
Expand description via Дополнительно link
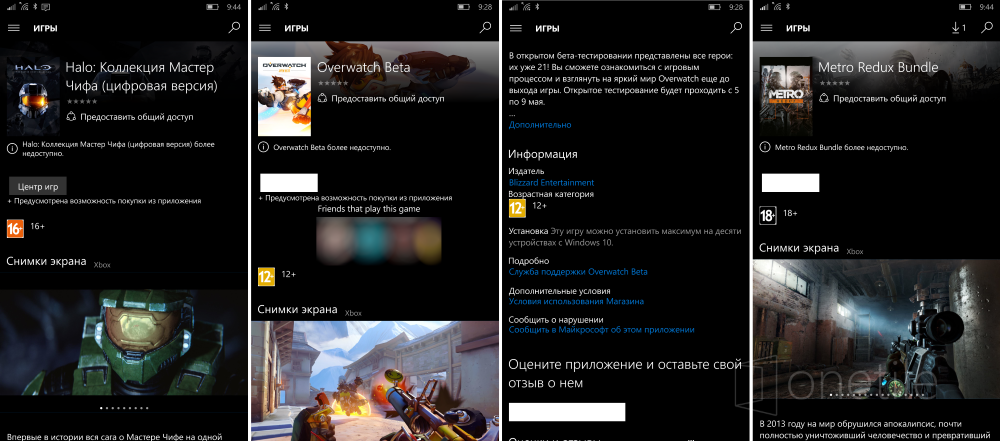pos(540,125)
